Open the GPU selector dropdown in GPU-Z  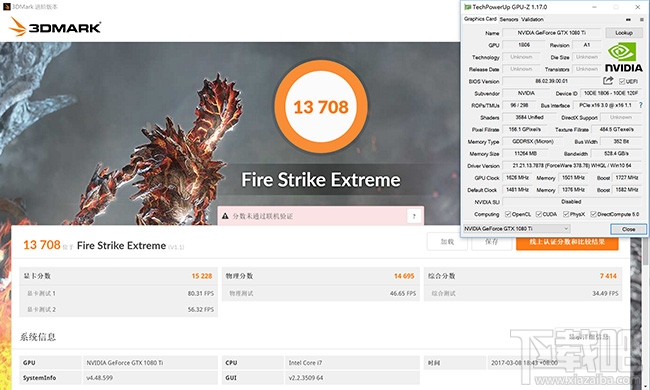tap(516, 229)
